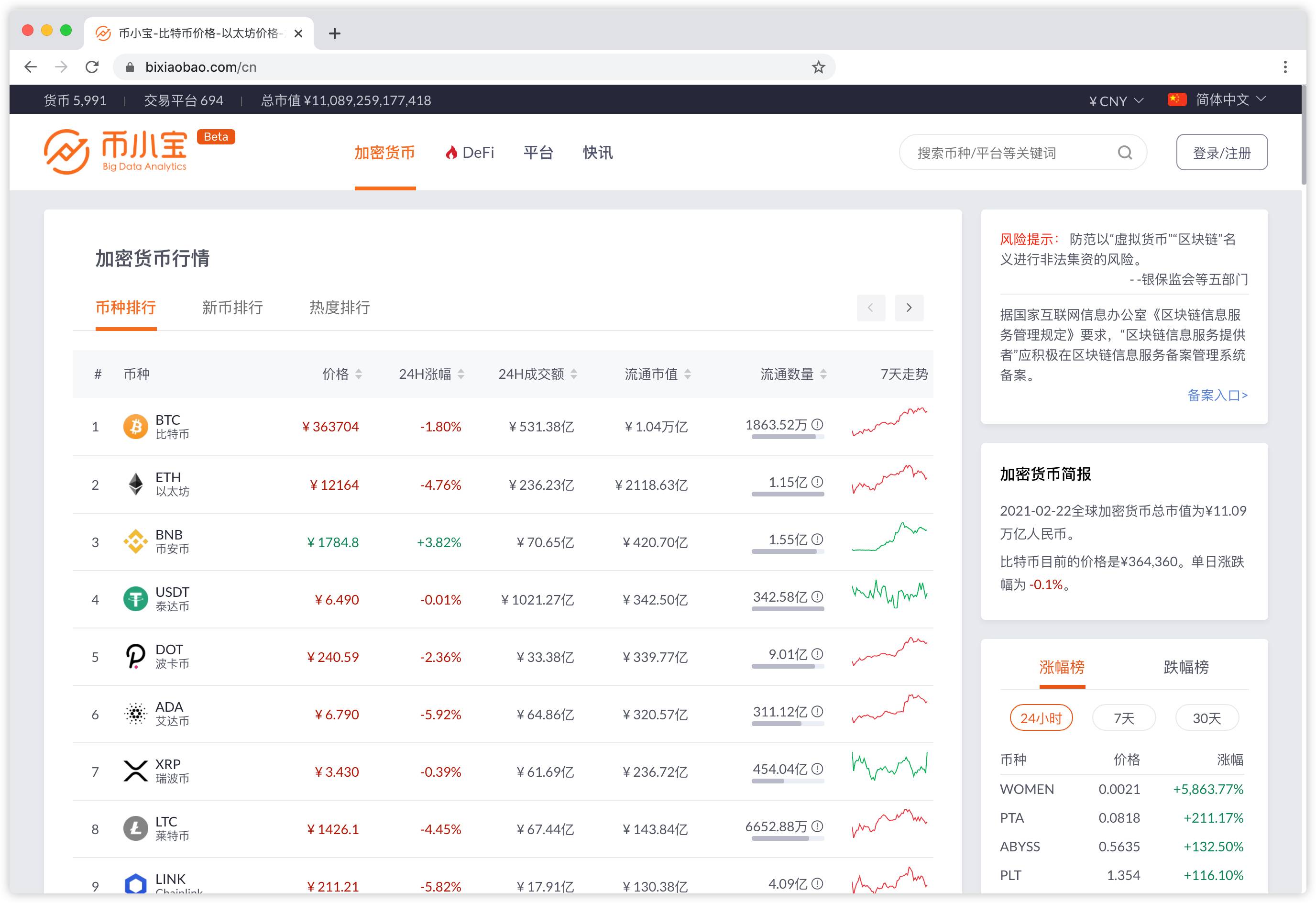This screenshot has height=903, width=1316.
Task: Open the DeFi navigation item
Action: click(x=470, y=153)
